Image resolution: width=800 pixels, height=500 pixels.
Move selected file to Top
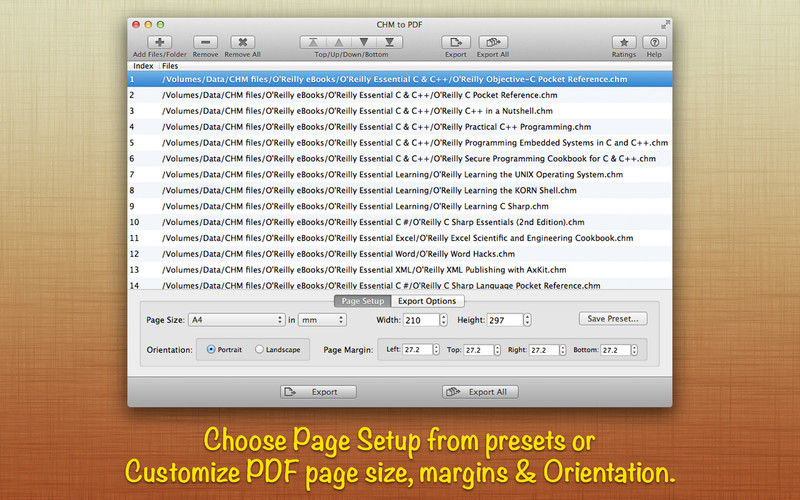click(x=313, y=42)
